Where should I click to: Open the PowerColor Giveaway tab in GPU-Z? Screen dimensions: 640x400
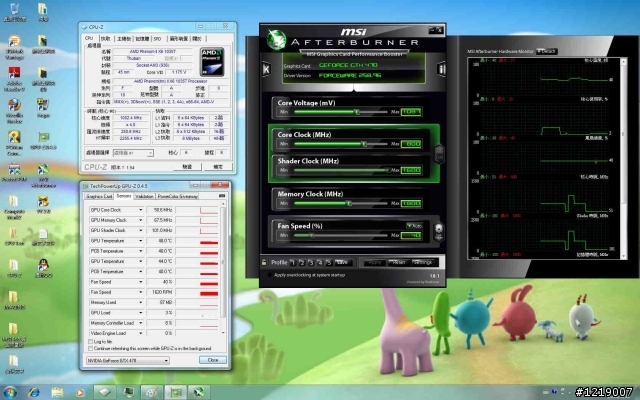pyautogui.click(x=178, y=196)
